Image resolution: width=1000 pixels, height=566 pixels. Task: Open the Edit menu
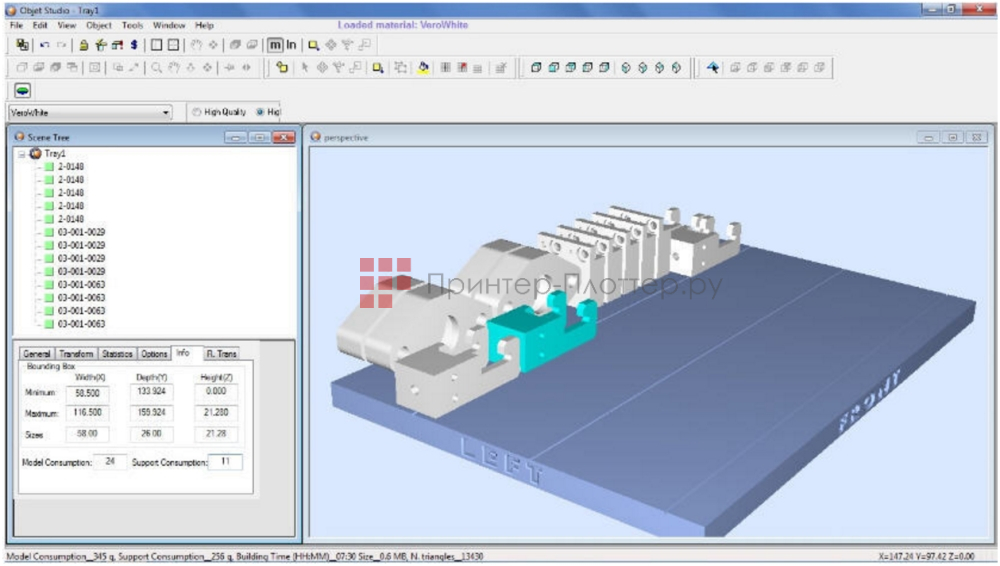click(x=40, y=25)
